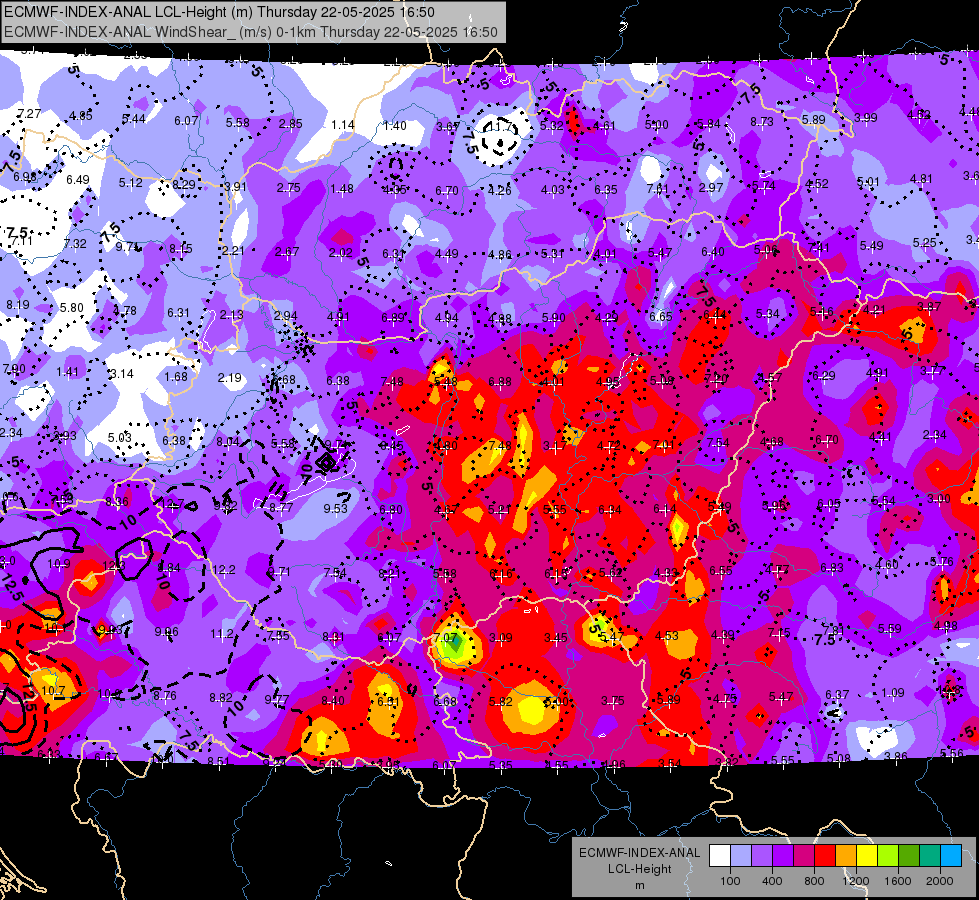
Task: Pick the cyan blue legend color box
Action: 951,856
